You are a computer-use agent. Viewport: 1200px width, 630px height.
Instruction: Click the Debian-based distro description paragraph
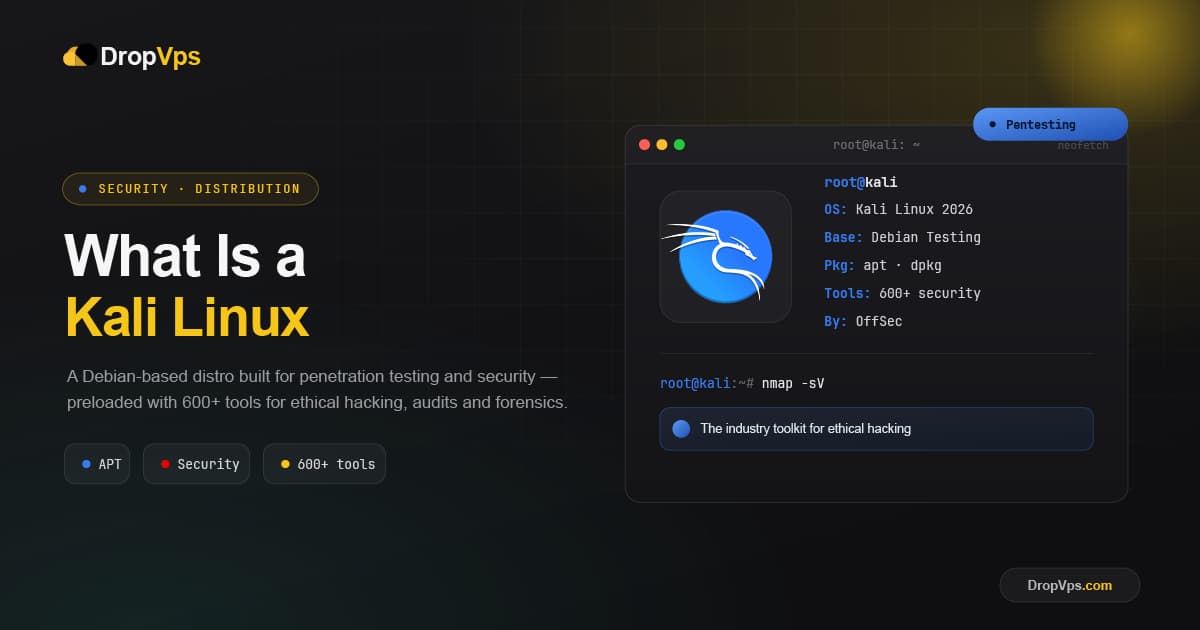pos(317,390)
